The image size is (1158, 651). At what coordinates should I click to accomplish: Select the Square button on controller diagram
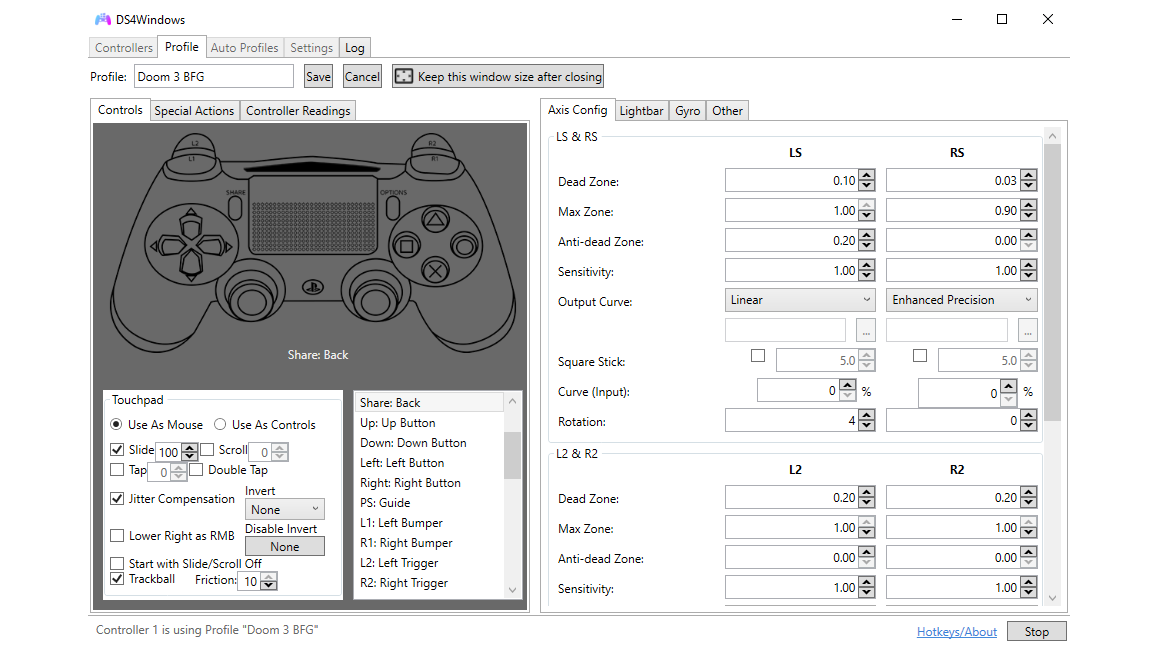[x=406, y=245]
